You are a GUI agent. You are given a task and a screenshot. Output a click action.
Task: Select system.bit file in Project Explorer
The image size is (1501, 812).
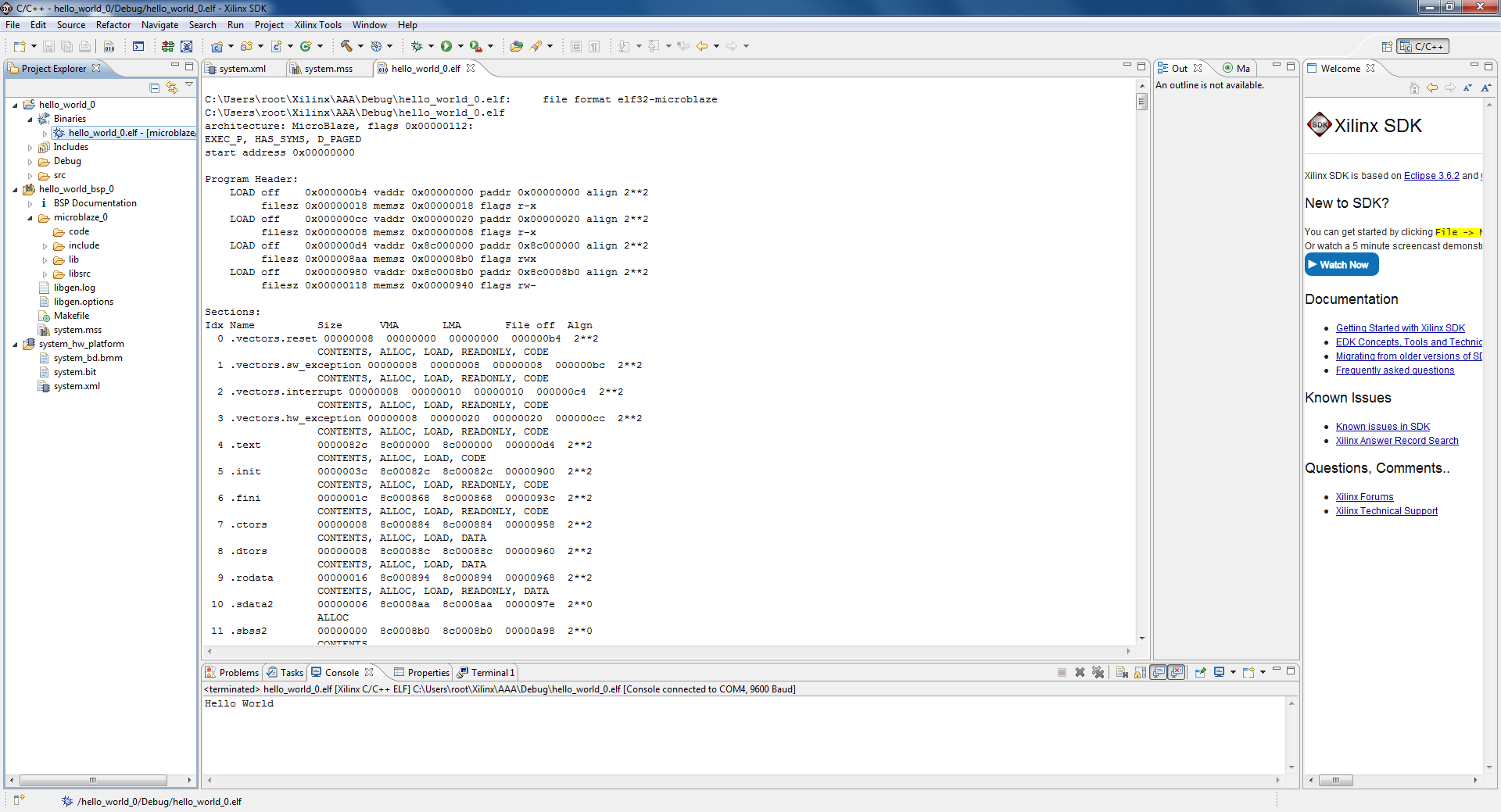pyautogui.click(x=74, y=372)
